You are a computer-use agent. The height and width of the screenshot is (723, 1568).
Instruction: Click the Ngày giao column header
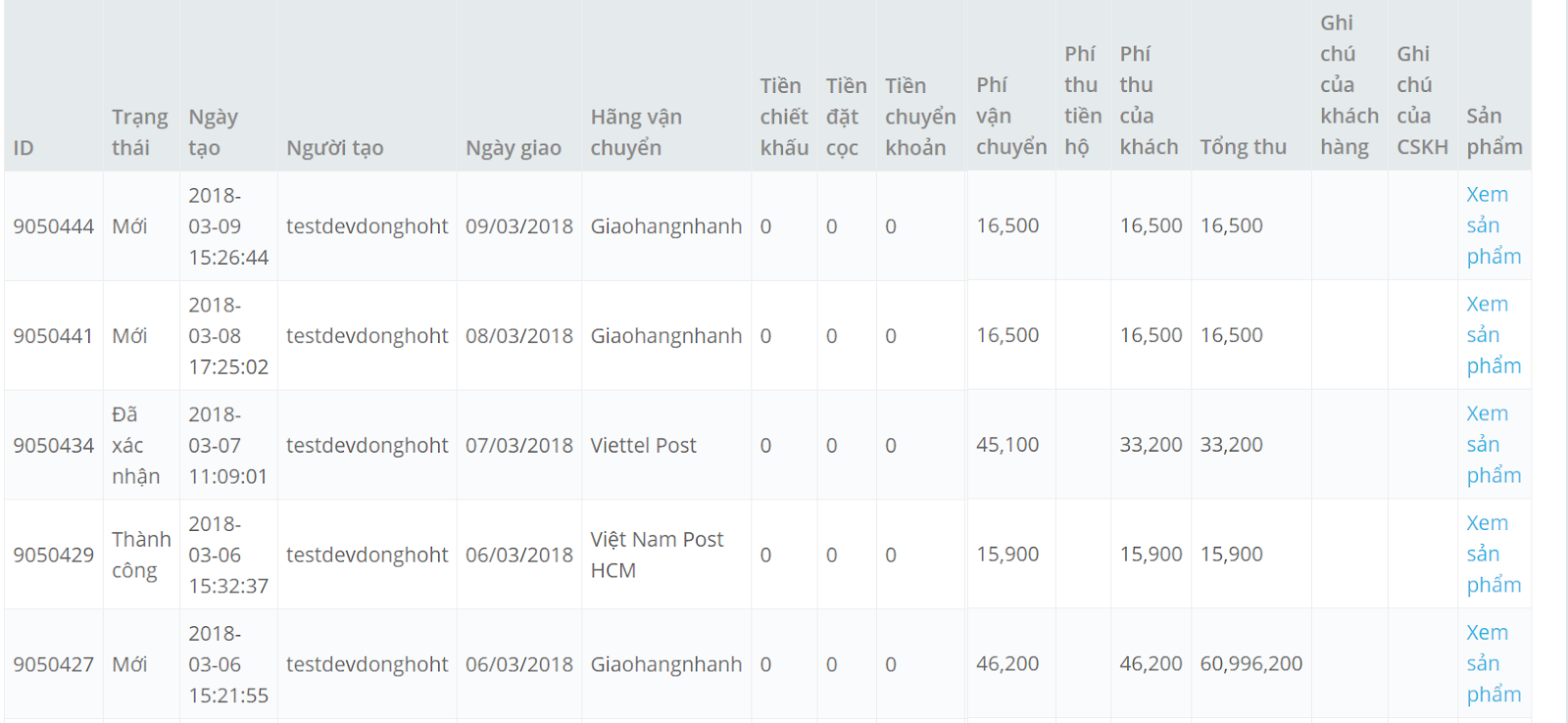514,148
